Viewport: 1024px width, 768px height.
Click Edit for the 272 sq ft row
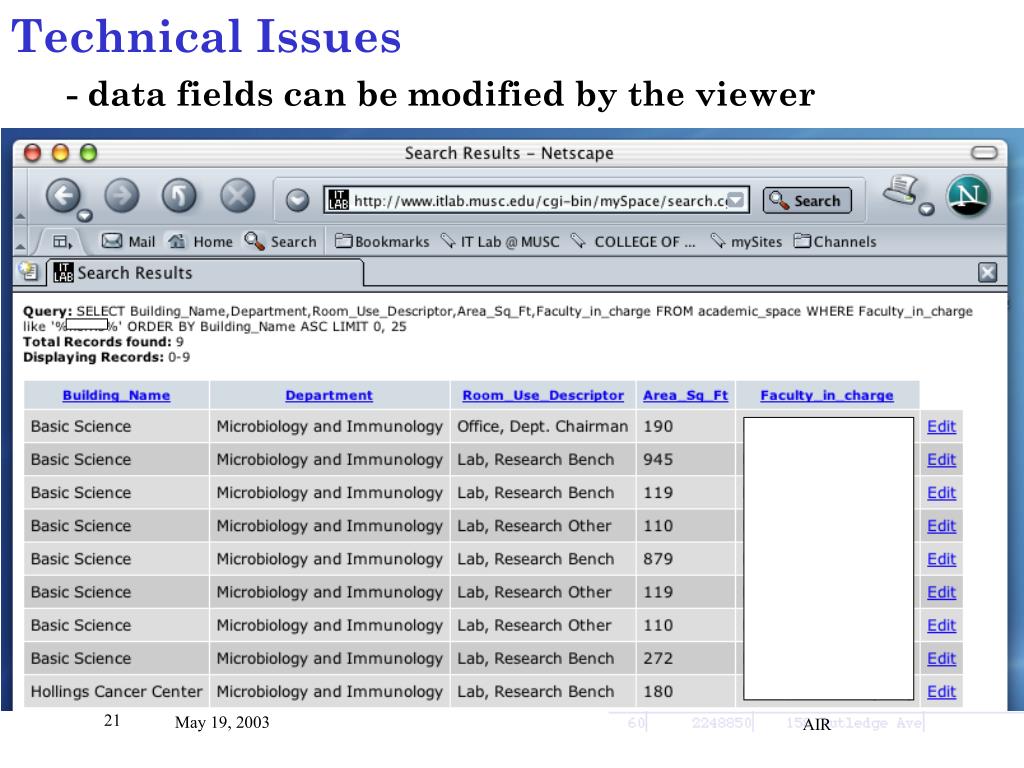coord(941,658)
